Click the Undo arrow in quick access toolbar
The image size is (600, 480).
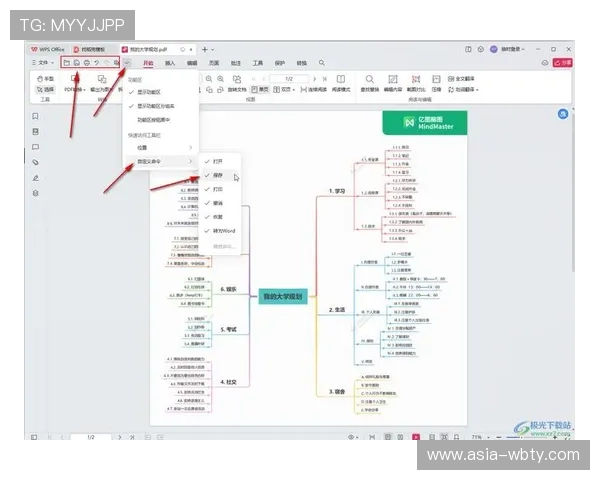97,63
